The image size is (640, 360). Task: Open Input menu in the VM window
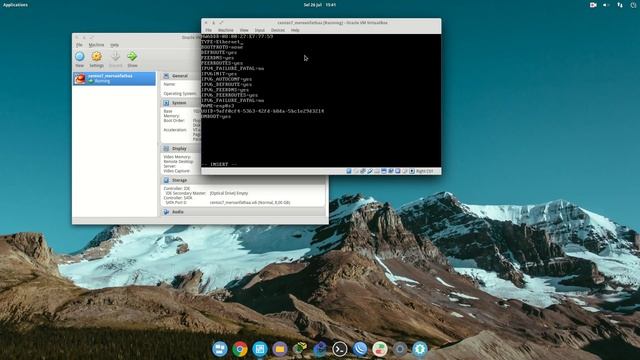260,30
